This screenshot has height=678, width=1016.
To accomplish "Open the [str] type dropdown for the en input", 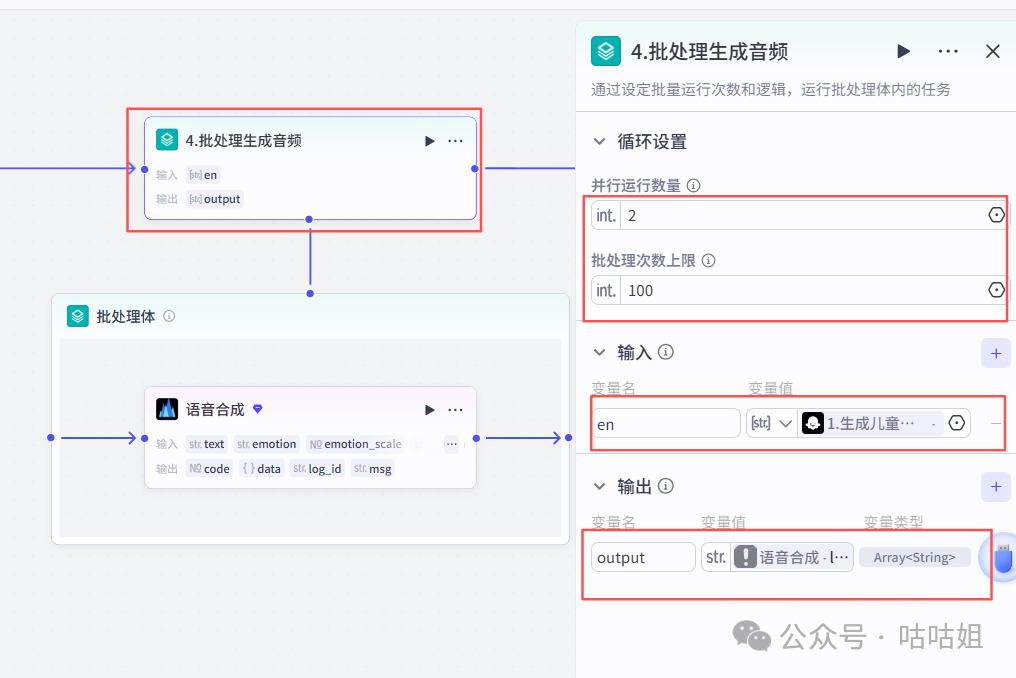I will point(770,422).
